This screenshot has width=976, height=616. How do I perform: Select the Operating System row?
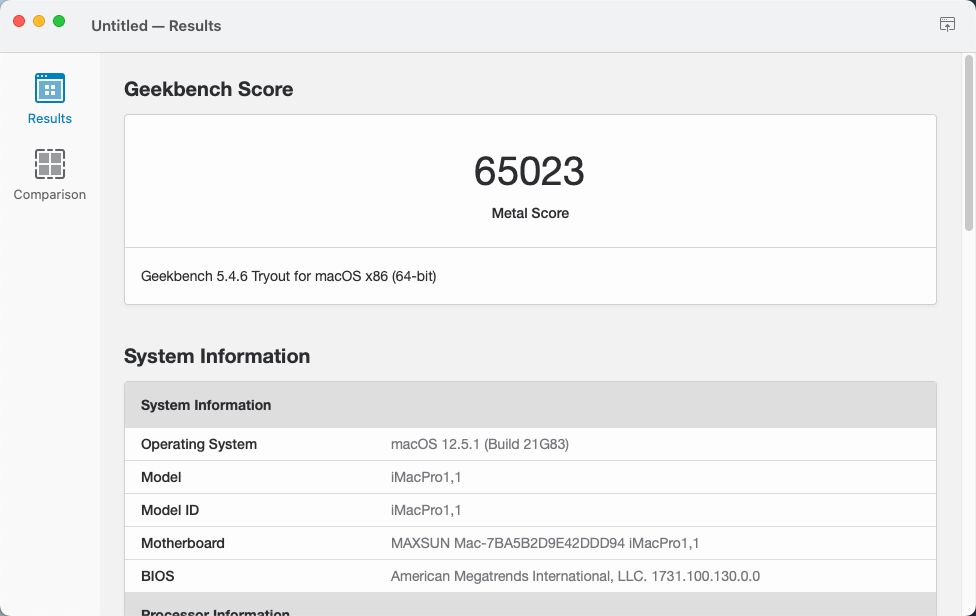click(530, 444)
